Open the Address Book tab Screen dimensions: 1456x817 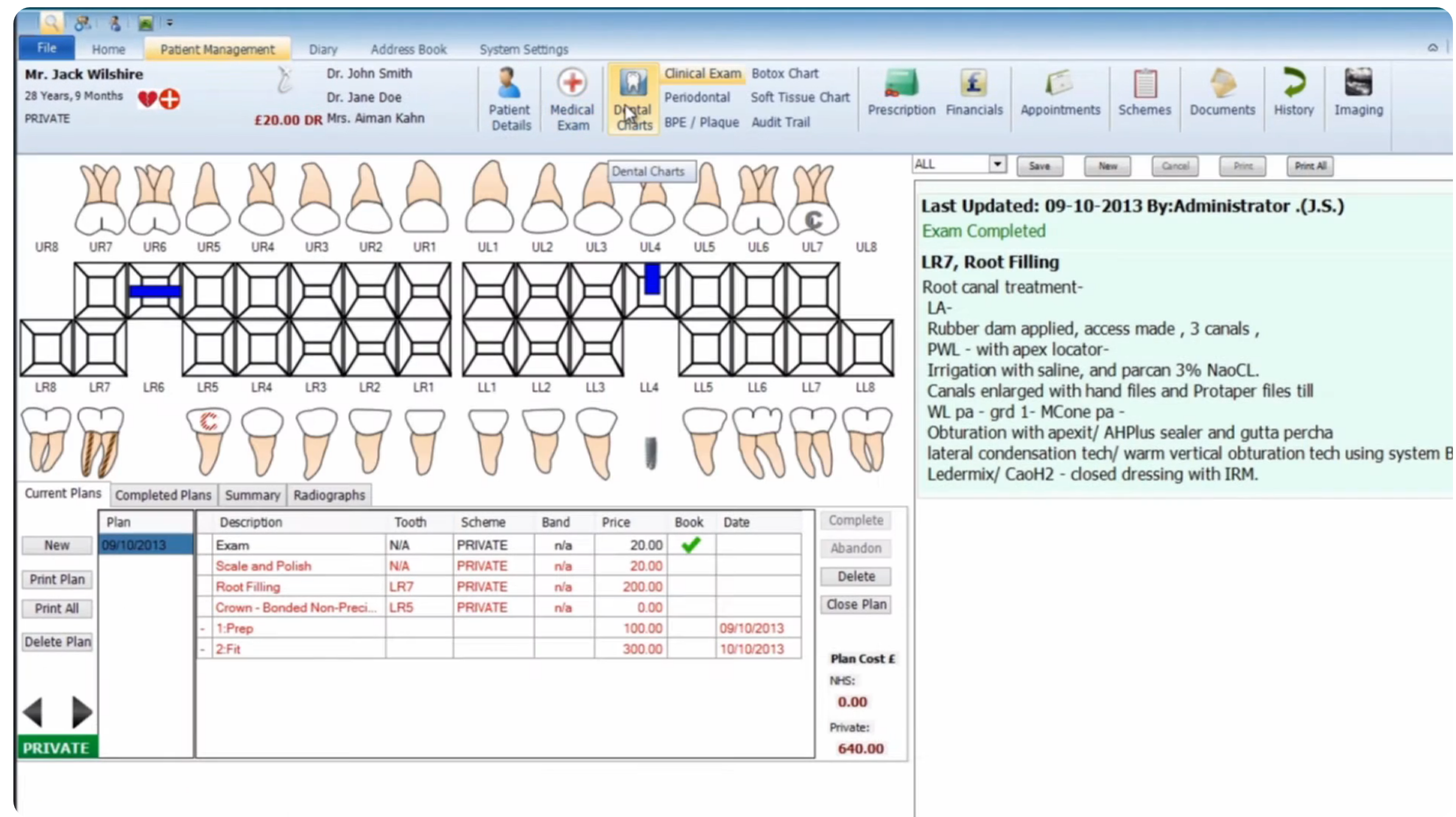click(408, 49)
